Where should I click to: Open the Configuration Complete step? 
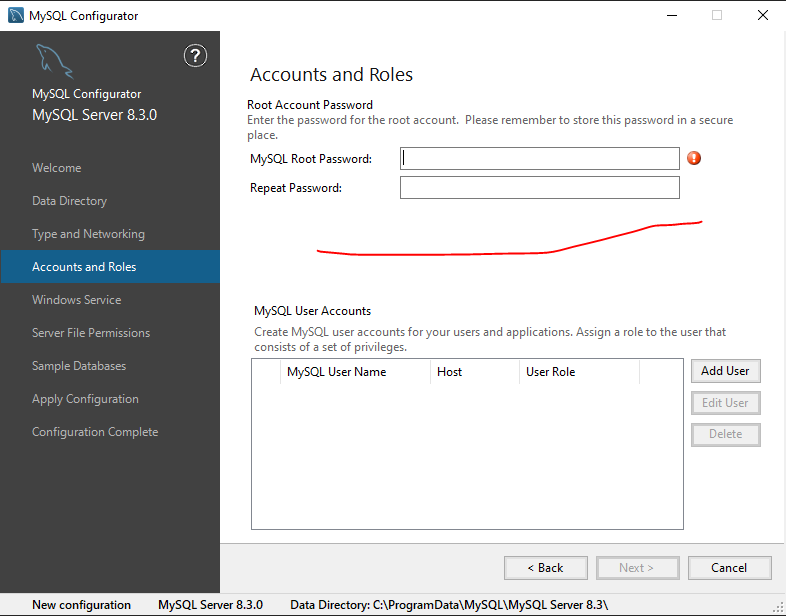coord(95,432)
